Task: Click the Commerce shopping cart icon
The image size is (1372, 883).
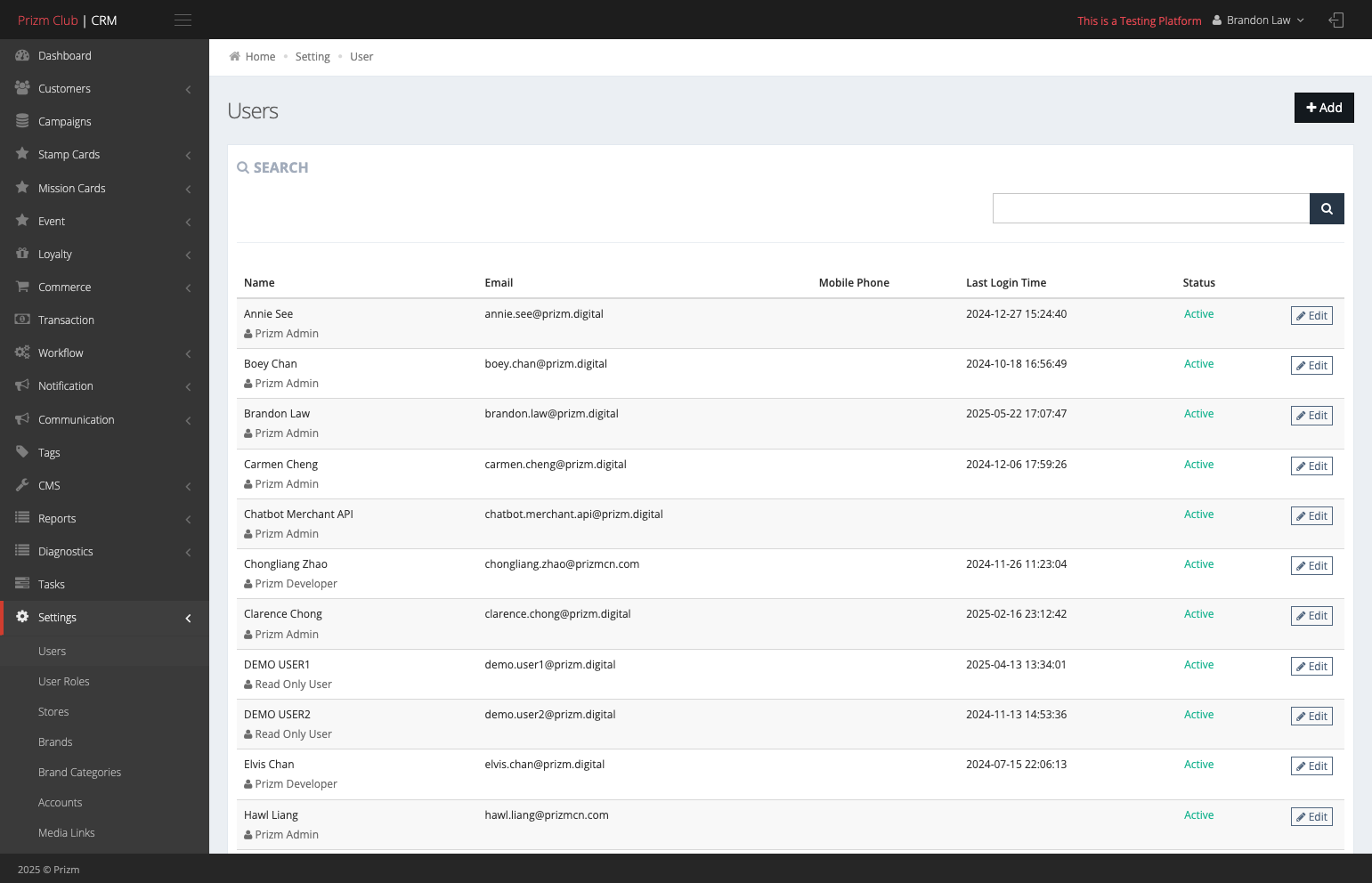Action: [x=22, y=287]
